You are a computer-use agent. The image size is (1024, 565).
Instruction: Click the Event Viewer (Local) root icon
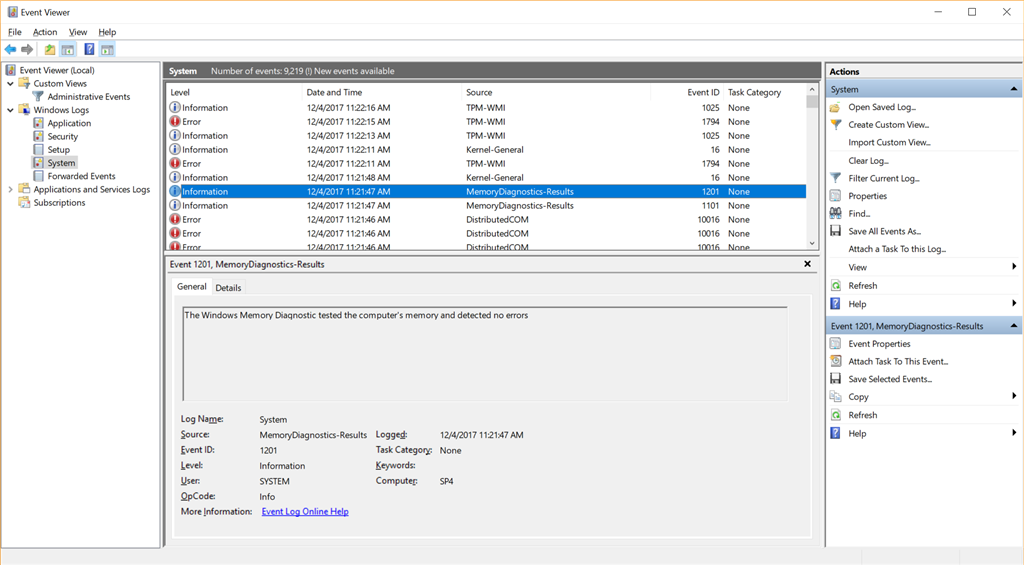[x=11, y=70]
